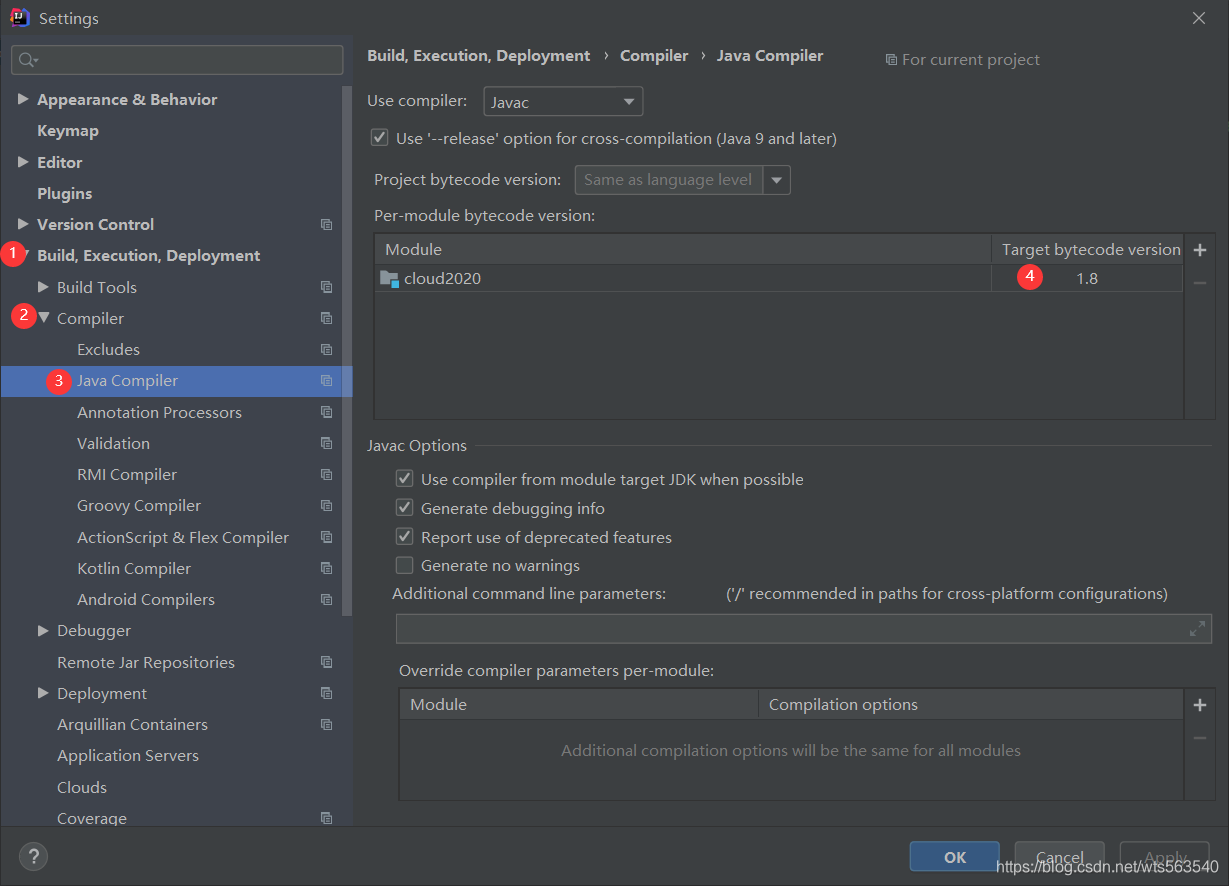
Task: Click the project-level icon beside Annotation Processors
Action: click(x=326, y=412)
